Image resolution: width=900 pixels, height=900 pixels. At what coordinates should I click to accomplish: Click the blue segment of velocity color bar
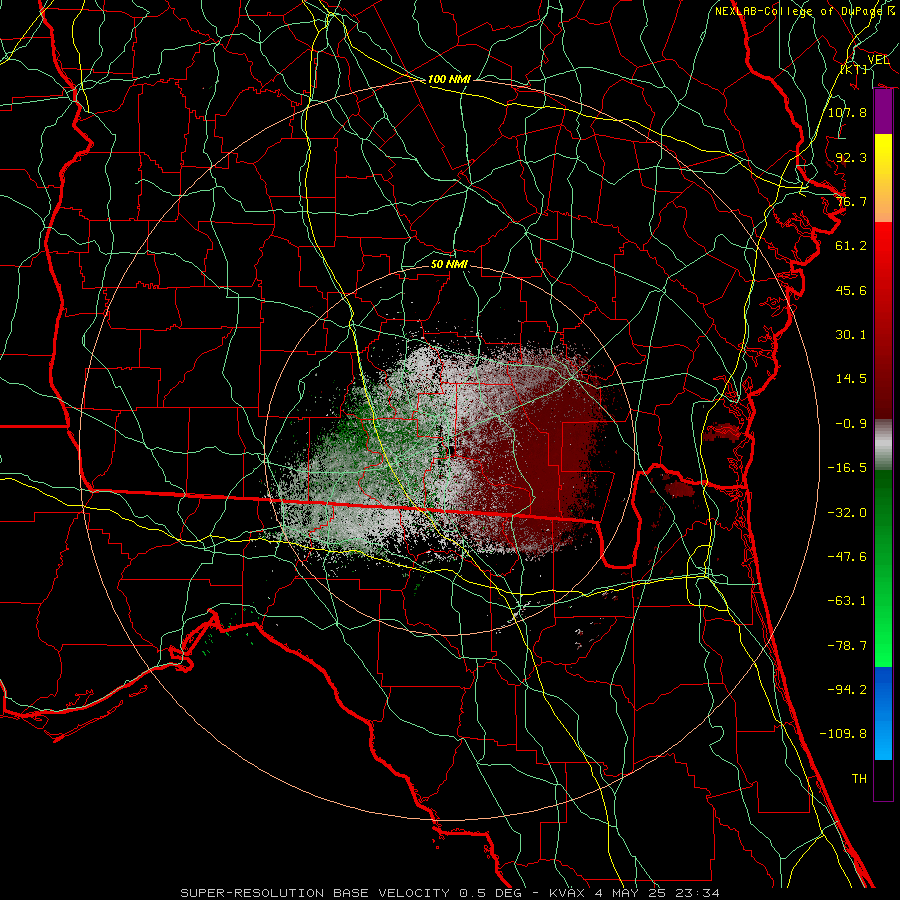883,713
